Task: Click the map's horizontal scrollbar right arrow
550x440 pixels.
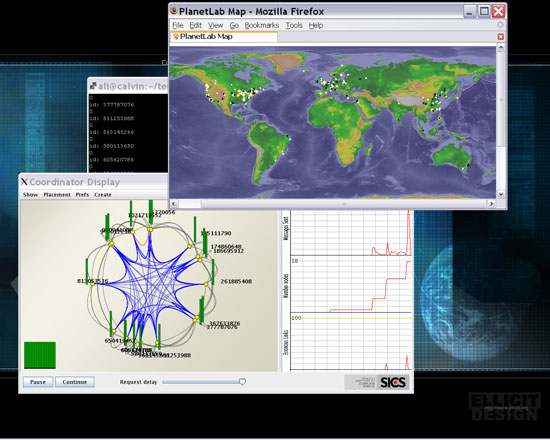Action: pos(491,204)
